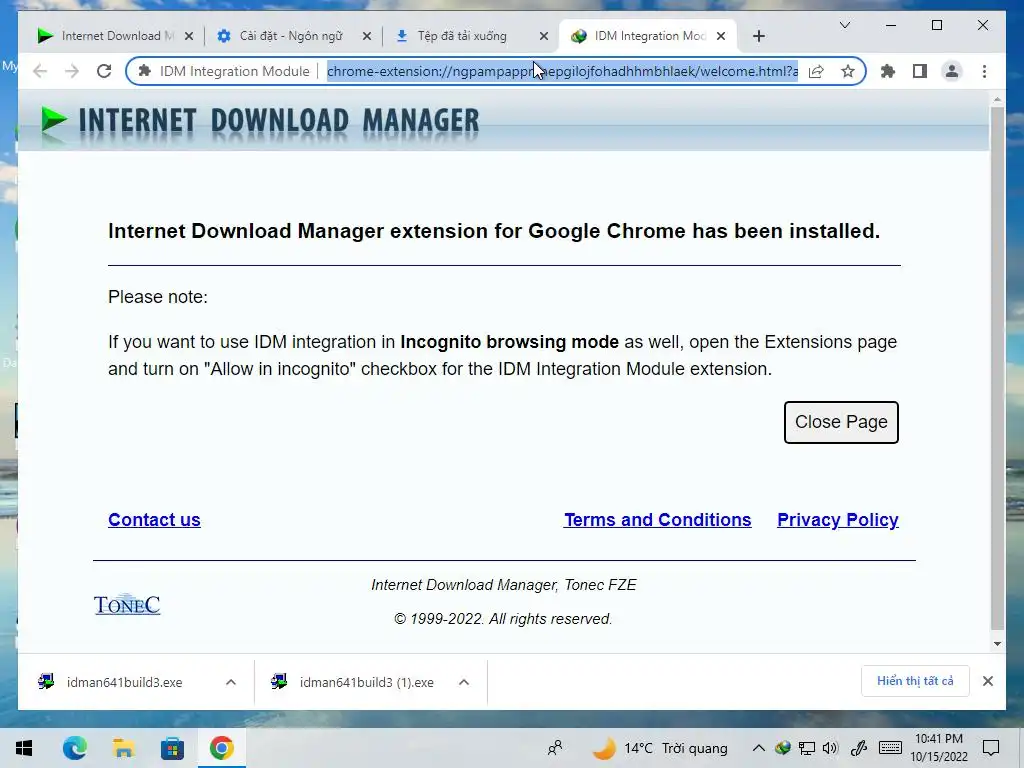Screen dimensions: 1024x768
Task: Click the Chrome taskbar icon
Action: [221, 748]
